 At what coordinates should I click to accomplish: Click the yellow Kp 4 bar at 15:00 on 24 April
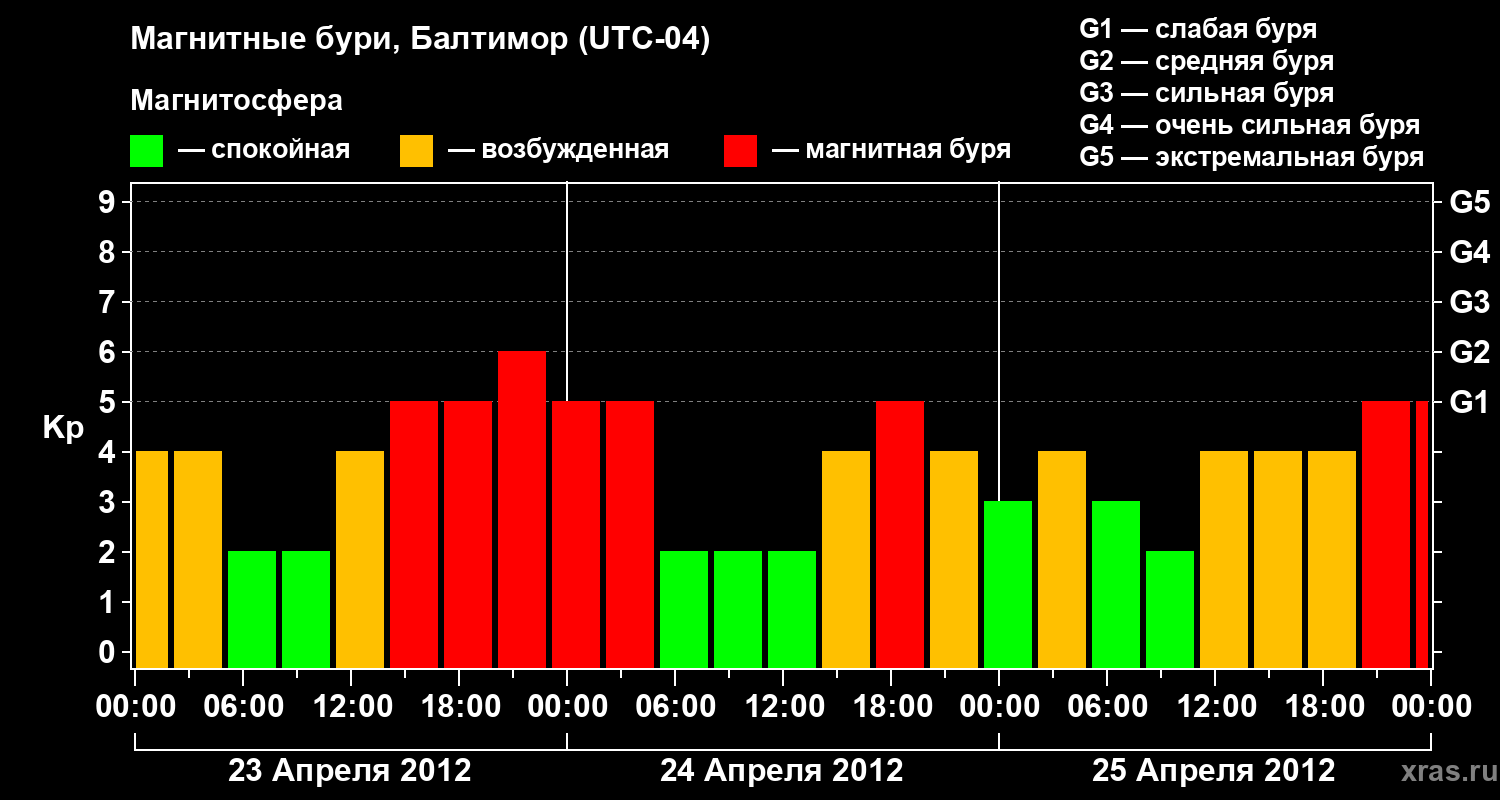click(846, 559)
